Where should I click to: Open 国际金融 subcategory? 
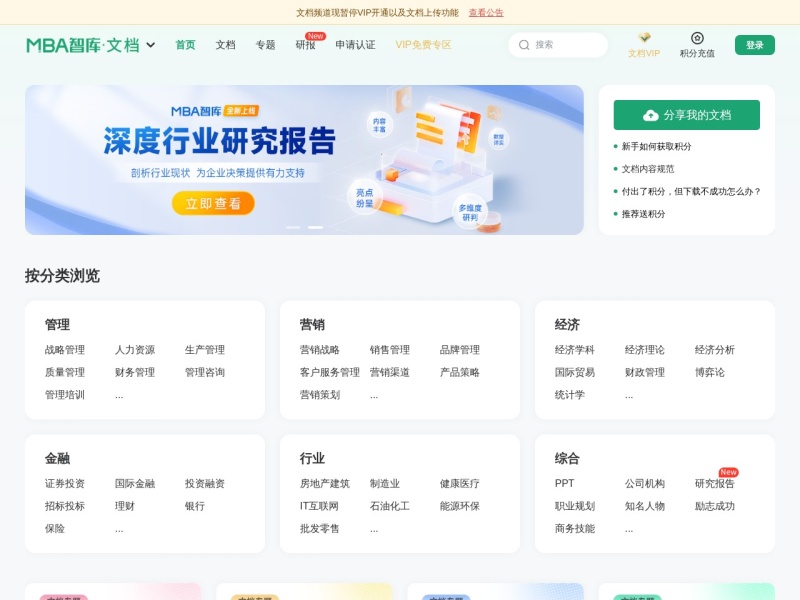click(x=135, y=483)
